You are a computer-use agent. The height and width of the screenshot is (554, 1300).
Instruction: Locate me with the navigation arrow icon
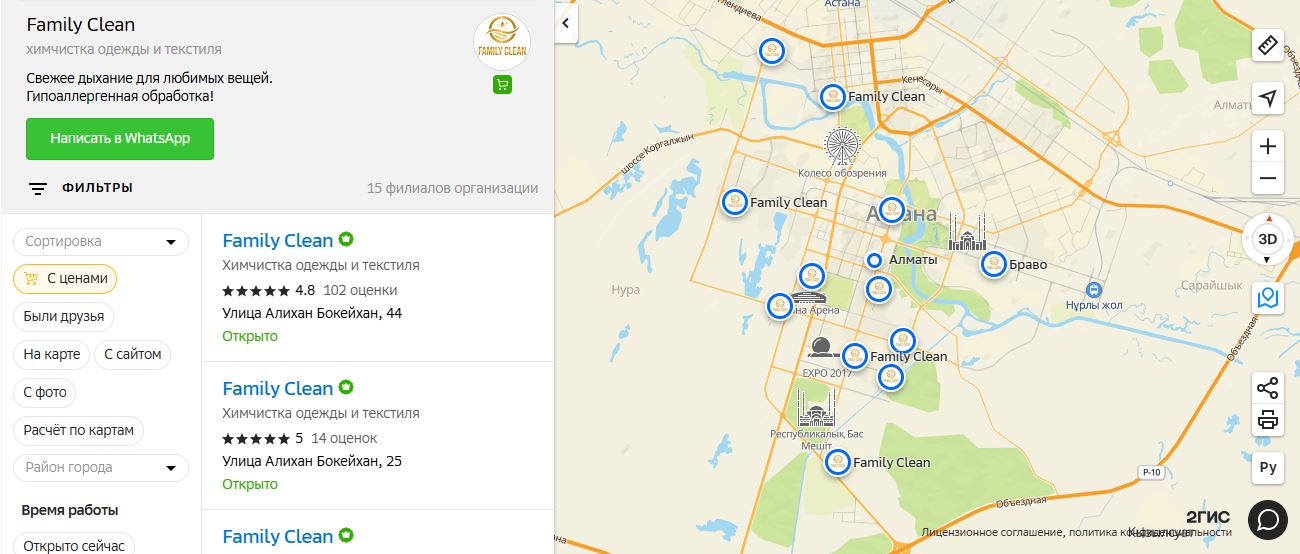1268,98
